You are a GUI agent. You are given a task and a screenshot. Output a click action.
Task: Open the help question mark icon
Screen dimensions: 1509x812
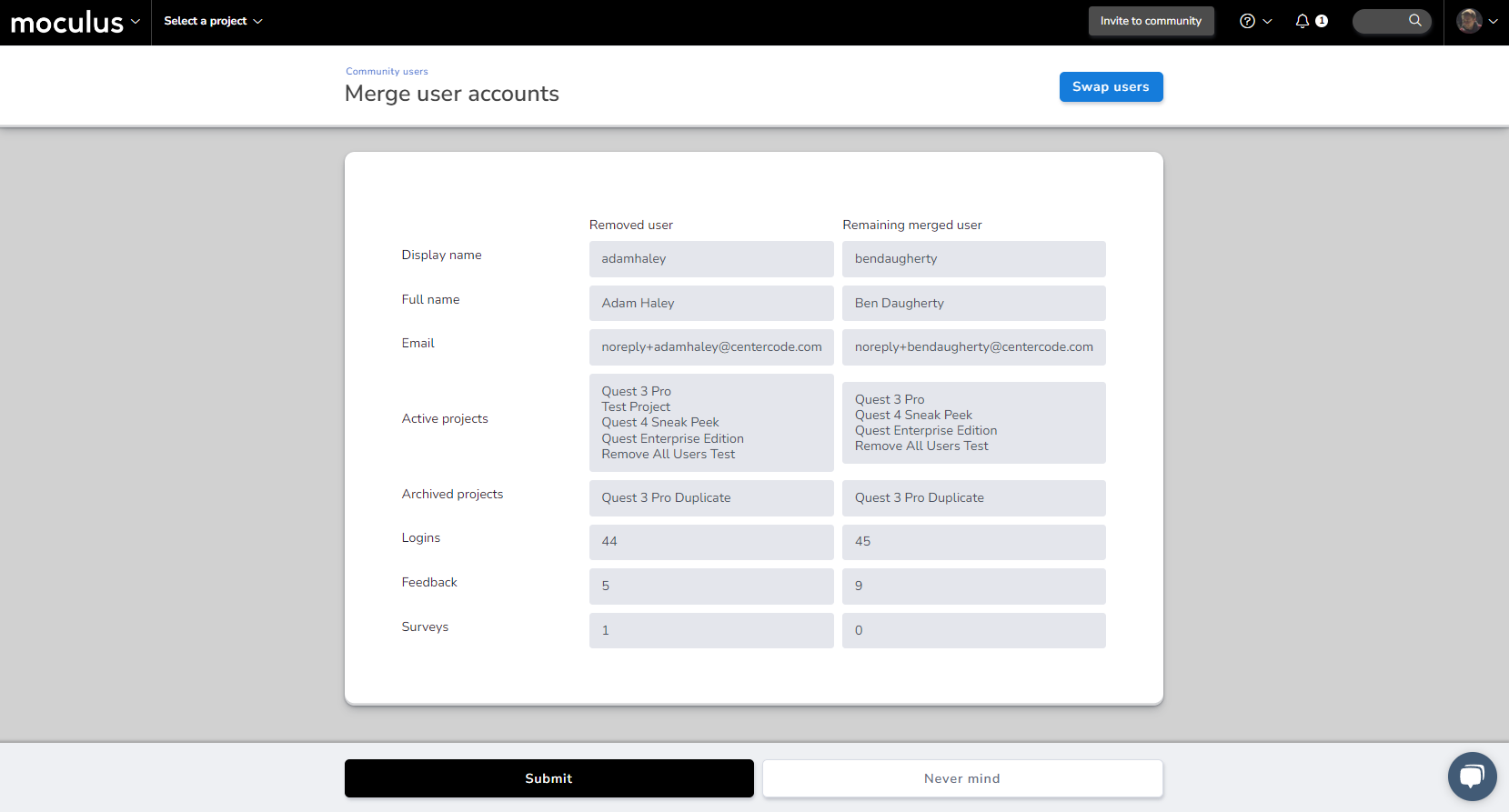click(1247, 21)
